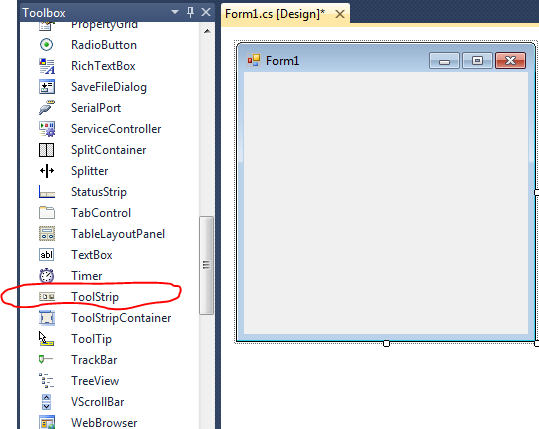The image size is (539, 429).
Task: Pick the ToolTip icon
Action: [x=46, y=339]
